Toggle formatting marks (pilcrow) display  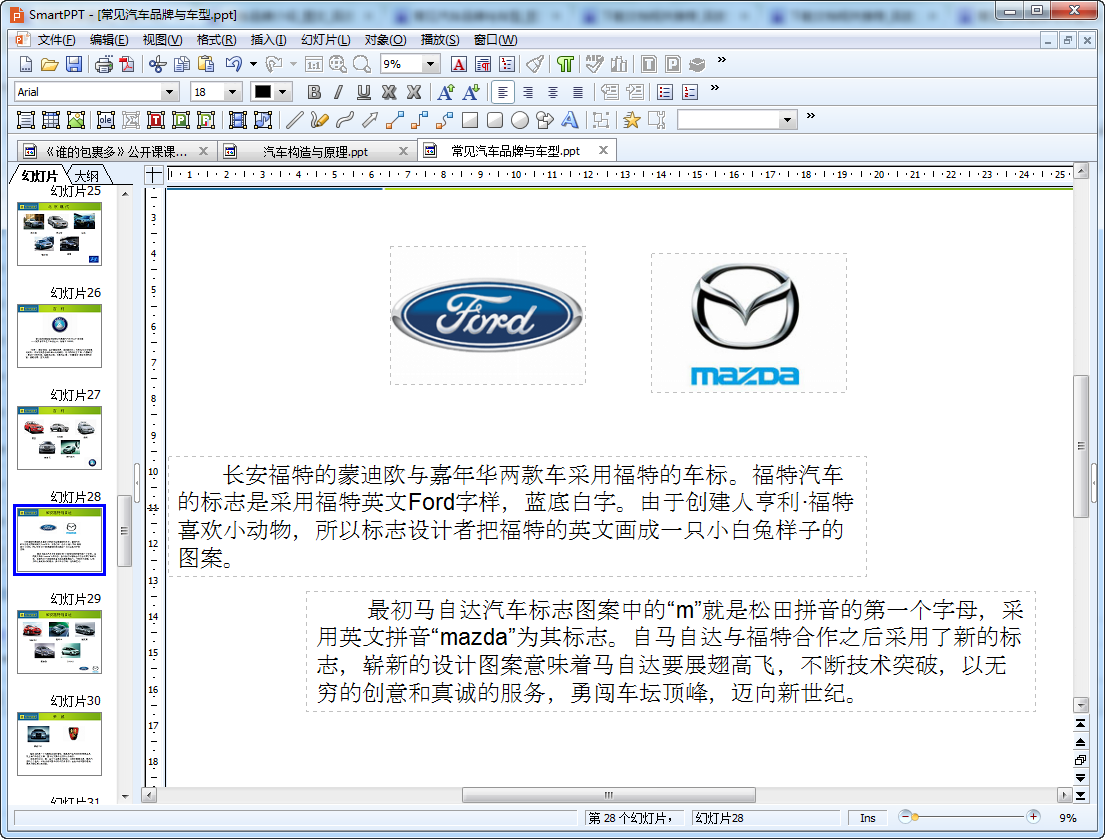click(564, 65)
